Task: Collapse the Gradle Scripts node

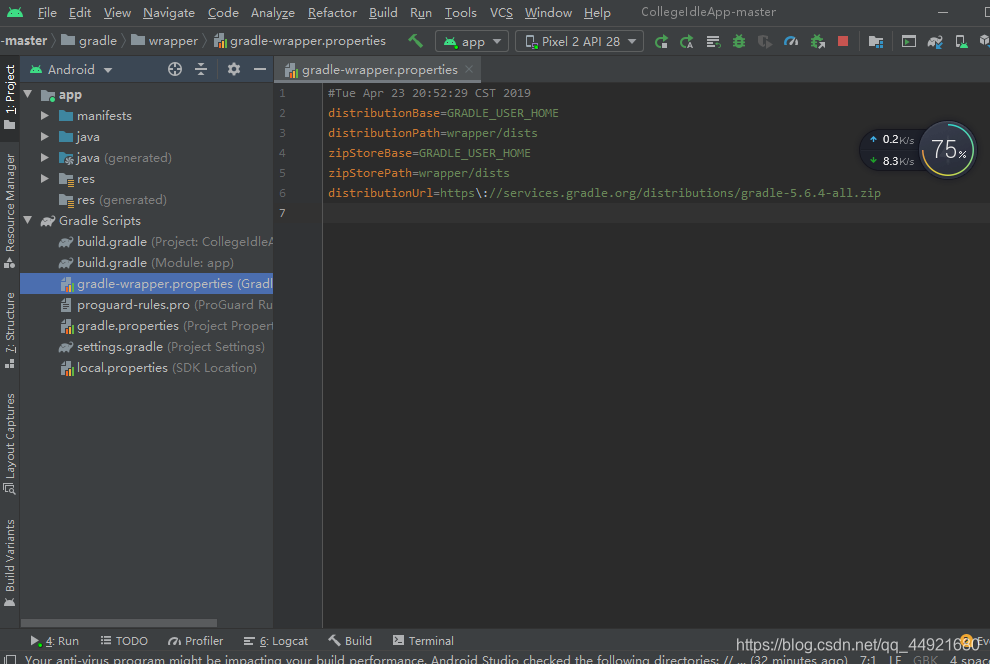Action: pyautogui.click(x=27, y=220)
